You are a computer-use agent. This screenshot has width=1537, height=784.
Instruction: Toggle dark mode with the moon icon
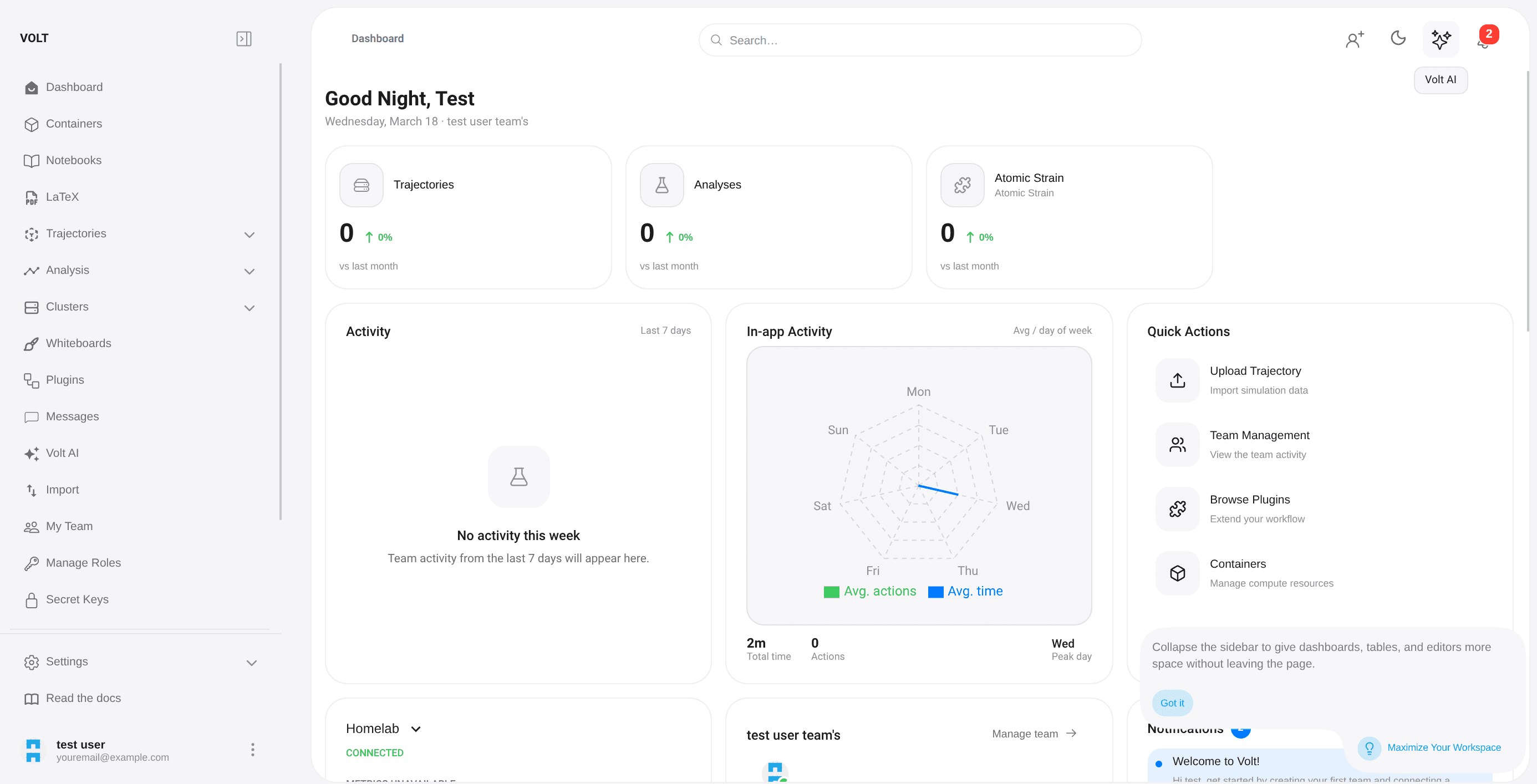pos(1398,38)
